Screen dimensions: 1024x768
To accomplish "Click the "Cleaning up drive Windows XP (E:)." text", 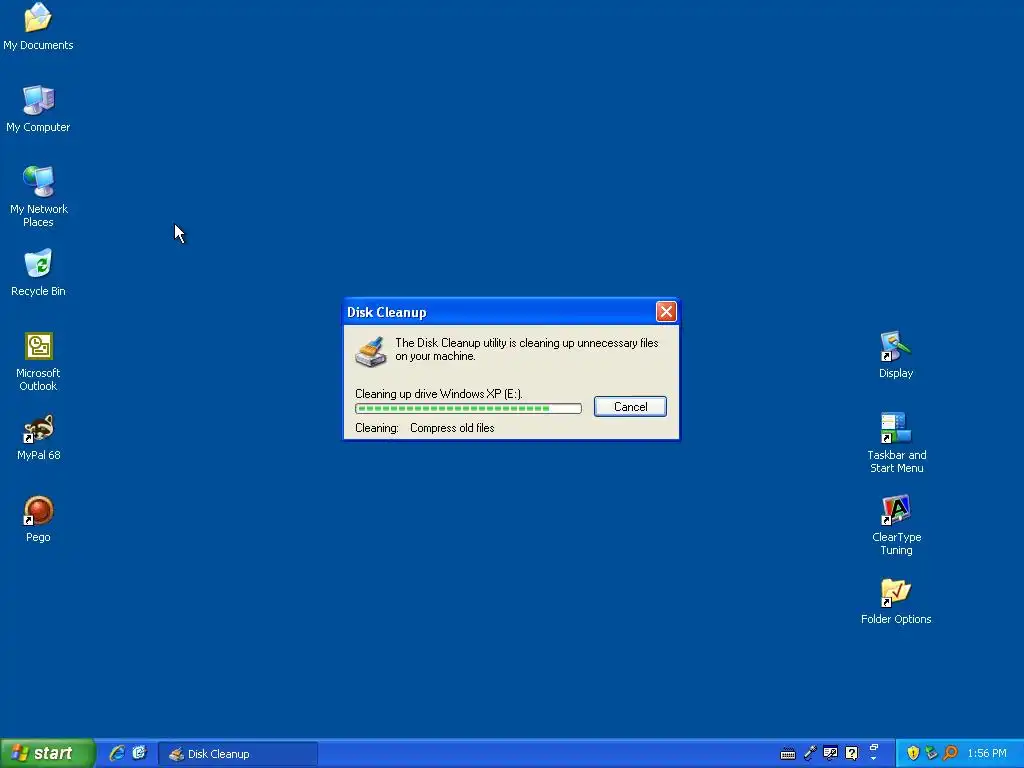I will pos(439,394).
